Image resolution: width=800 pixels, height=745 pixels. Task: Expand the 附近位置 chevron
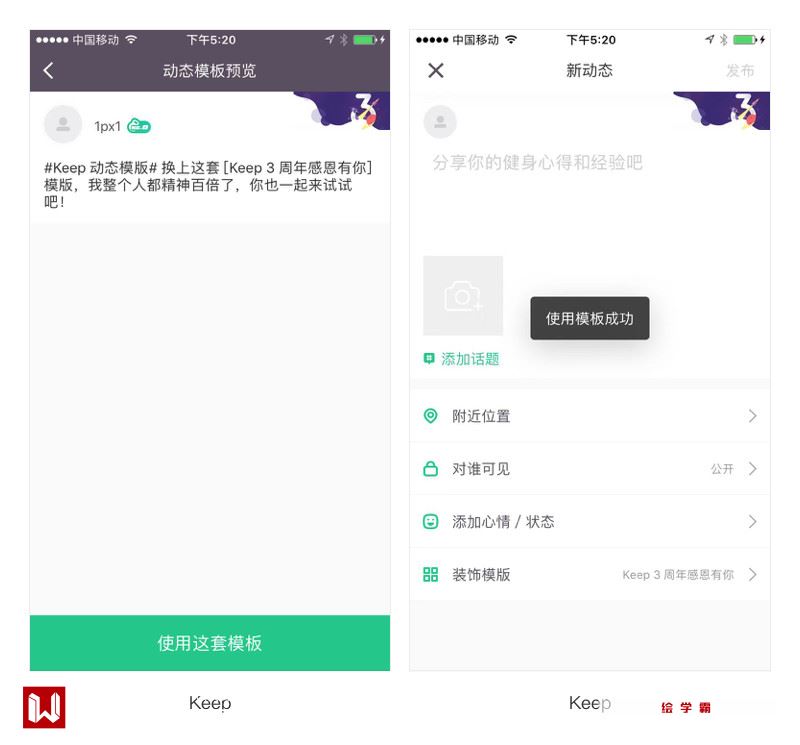[753, 416]
